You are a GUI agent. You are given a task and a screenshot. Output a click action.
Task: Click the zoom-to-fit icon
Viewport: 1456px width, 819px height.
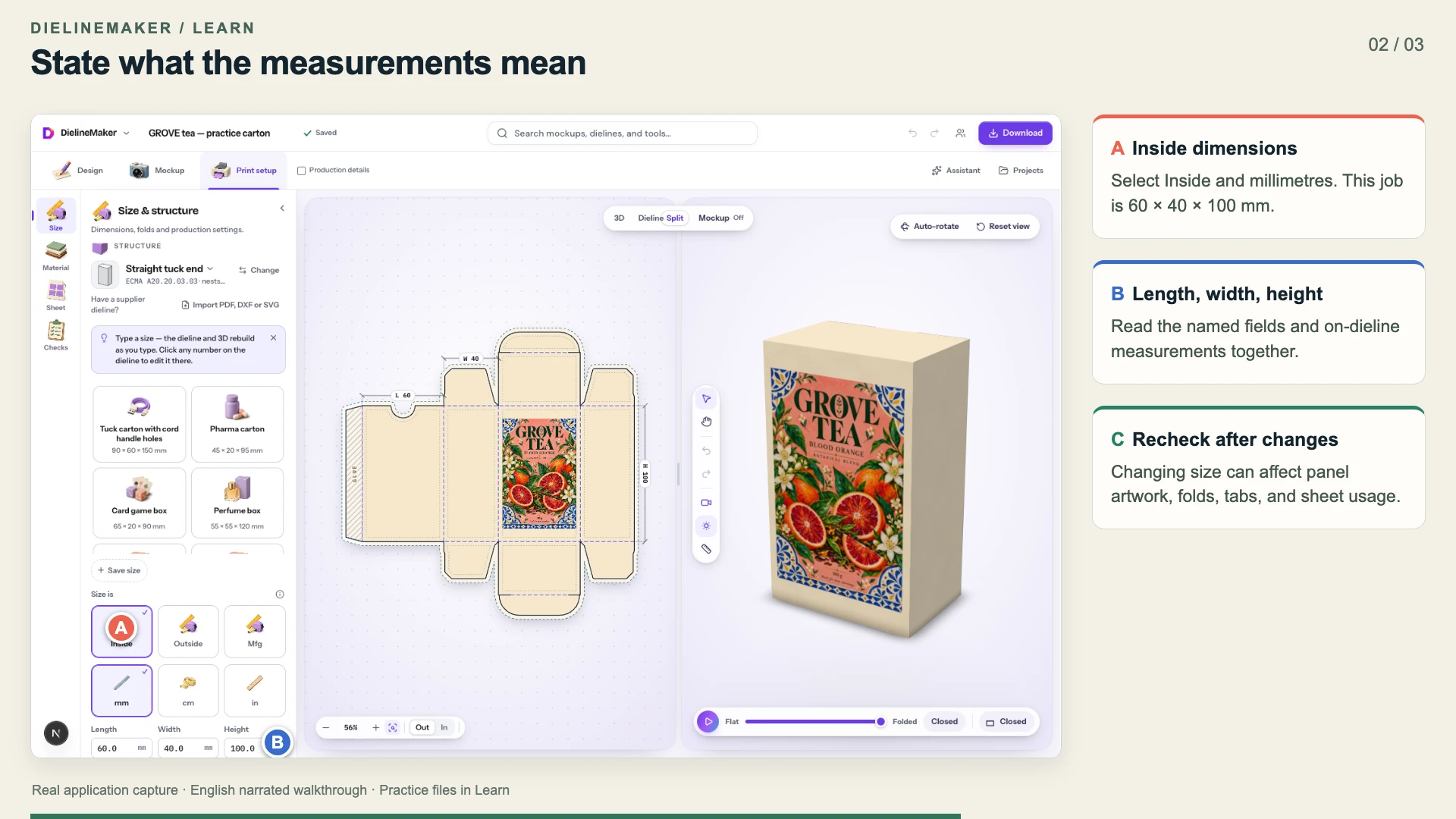tap(392, 728)
